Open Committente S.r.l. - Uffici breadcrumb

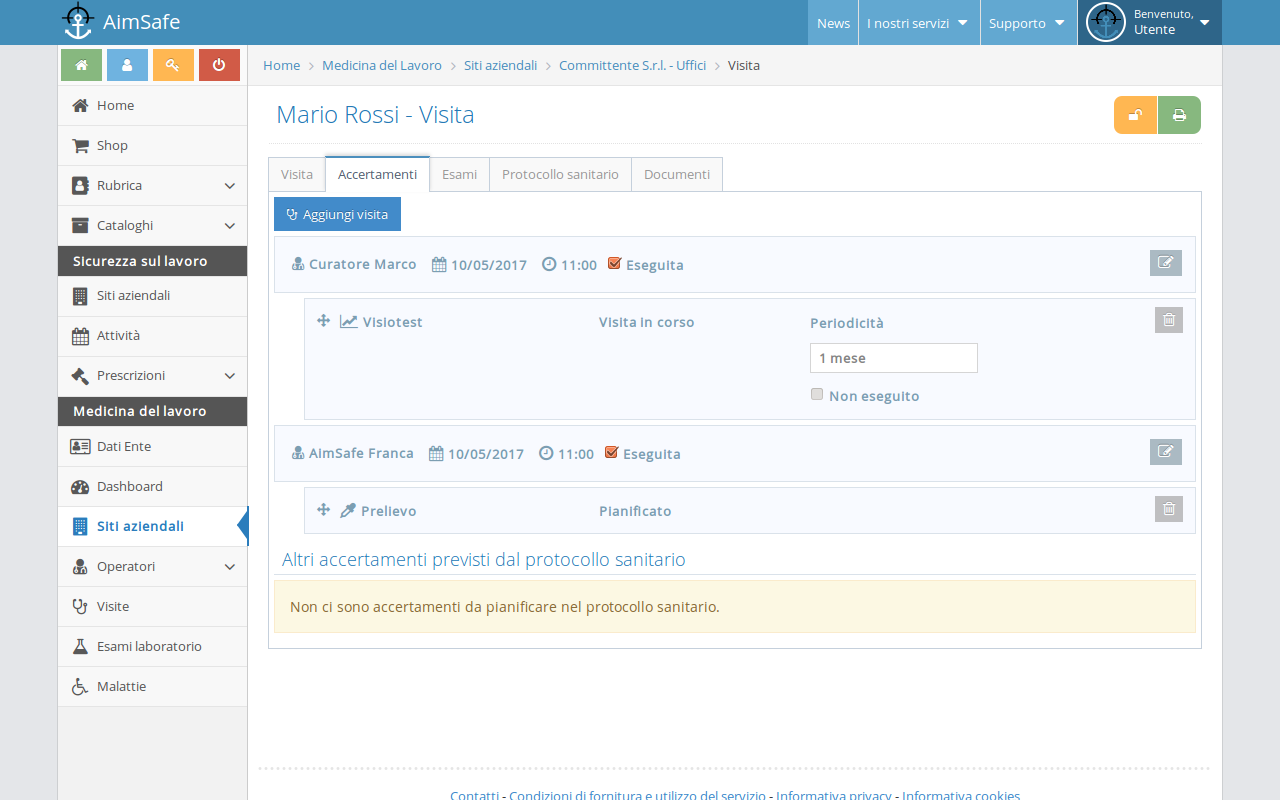point(632,65)
